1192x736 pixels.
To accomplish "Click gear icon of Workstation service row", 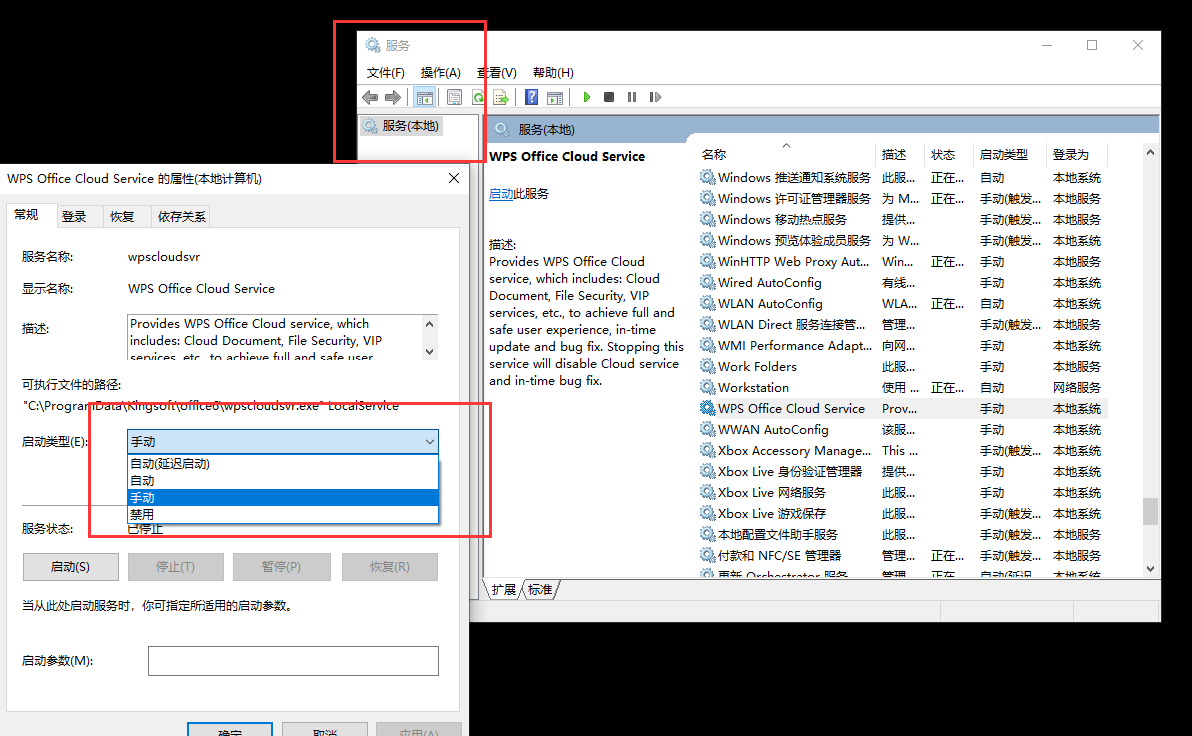I will tap(707, 387).
